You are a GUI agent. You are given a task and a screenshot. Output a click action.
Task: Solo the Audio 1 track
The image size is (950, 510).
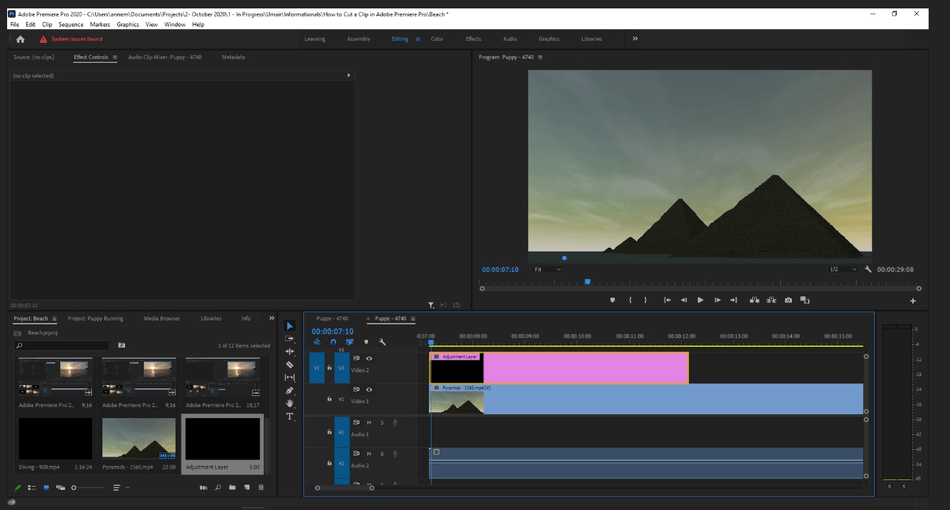click(382, 422)
